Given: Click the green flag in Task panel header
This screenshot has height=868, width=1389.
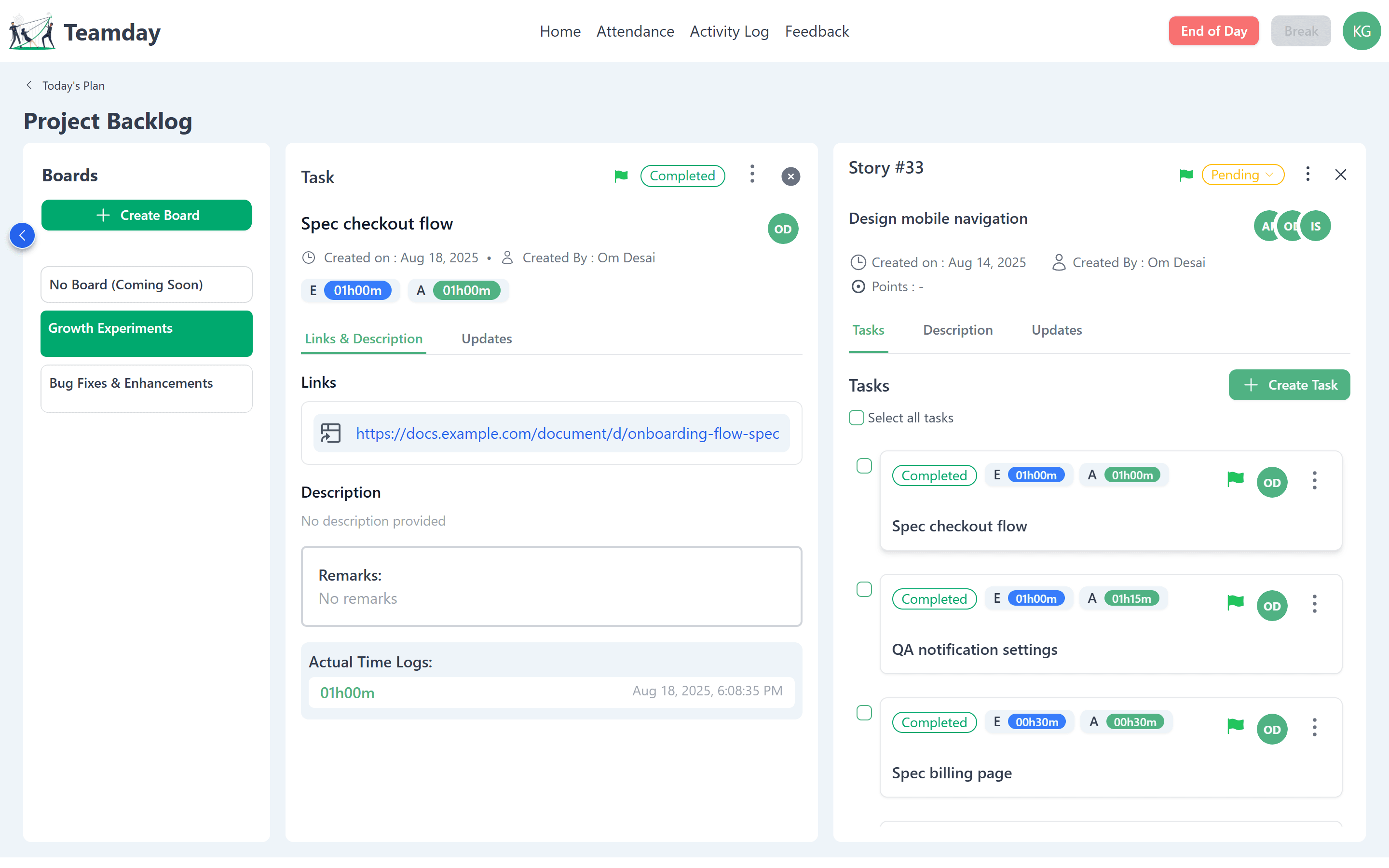Looking at the screenshot, I should [621, 176].
